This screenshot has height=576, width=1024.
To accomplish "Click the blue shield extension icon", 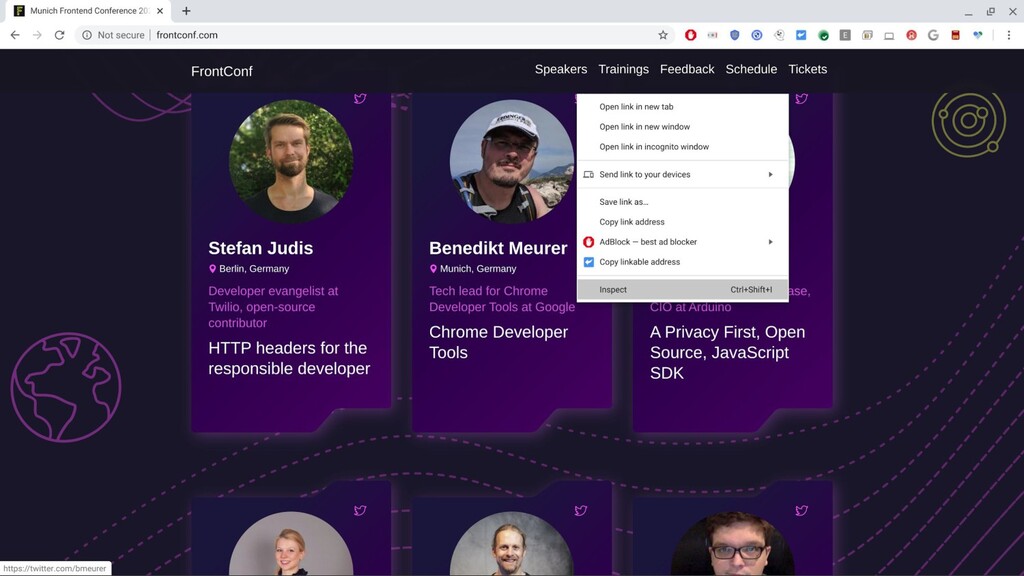I will coord(735,35).
